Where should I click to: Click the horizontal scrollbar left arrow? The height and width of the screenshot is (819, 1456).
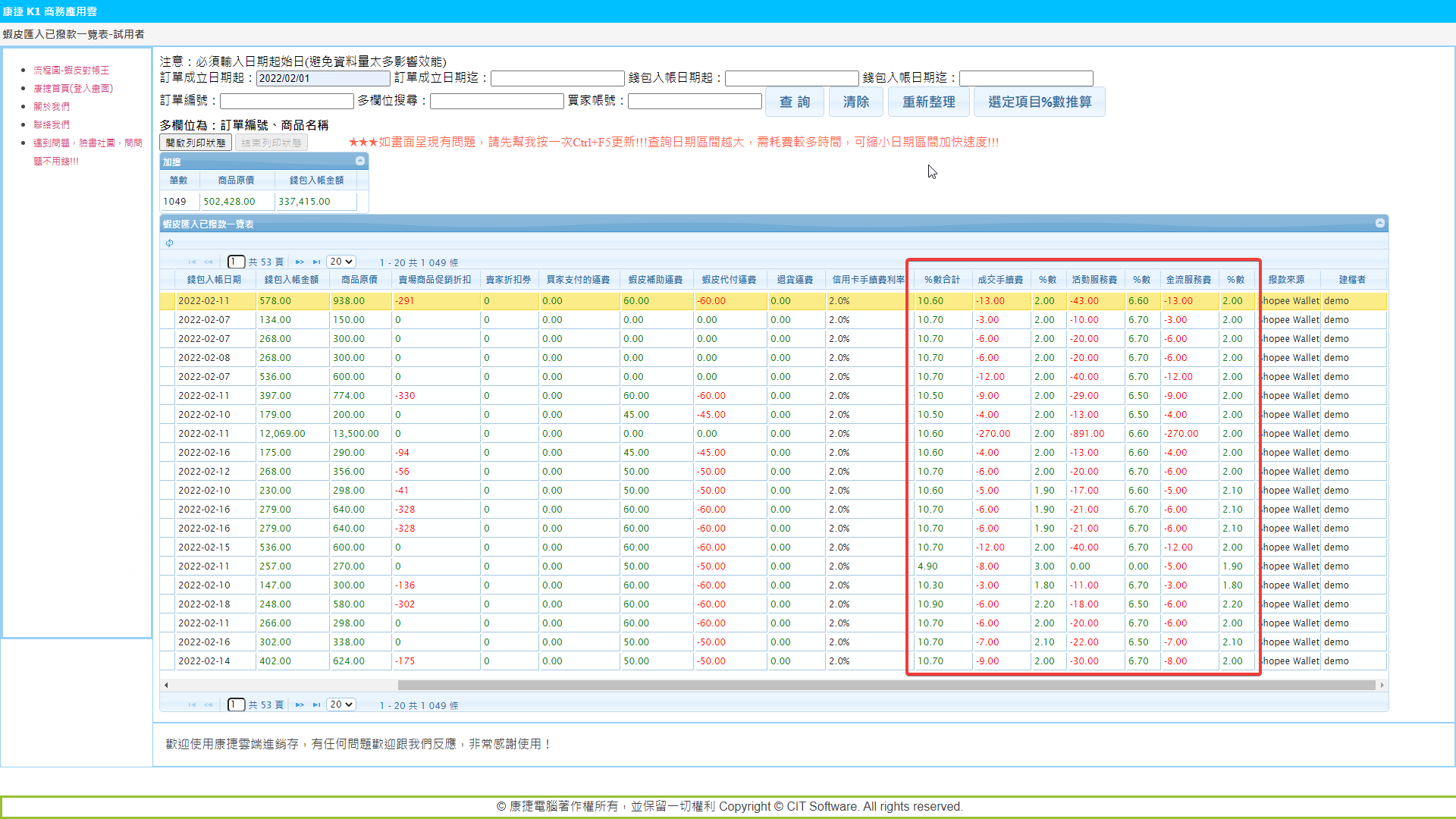(x=166, y=686)
